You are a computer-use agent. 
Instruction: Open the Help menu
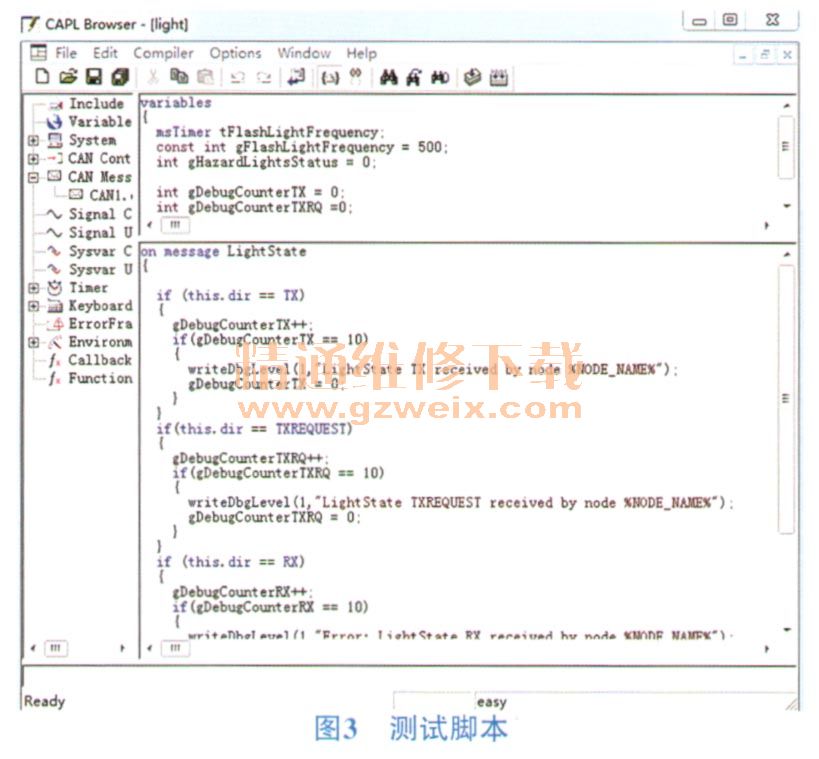coord(361,53)
